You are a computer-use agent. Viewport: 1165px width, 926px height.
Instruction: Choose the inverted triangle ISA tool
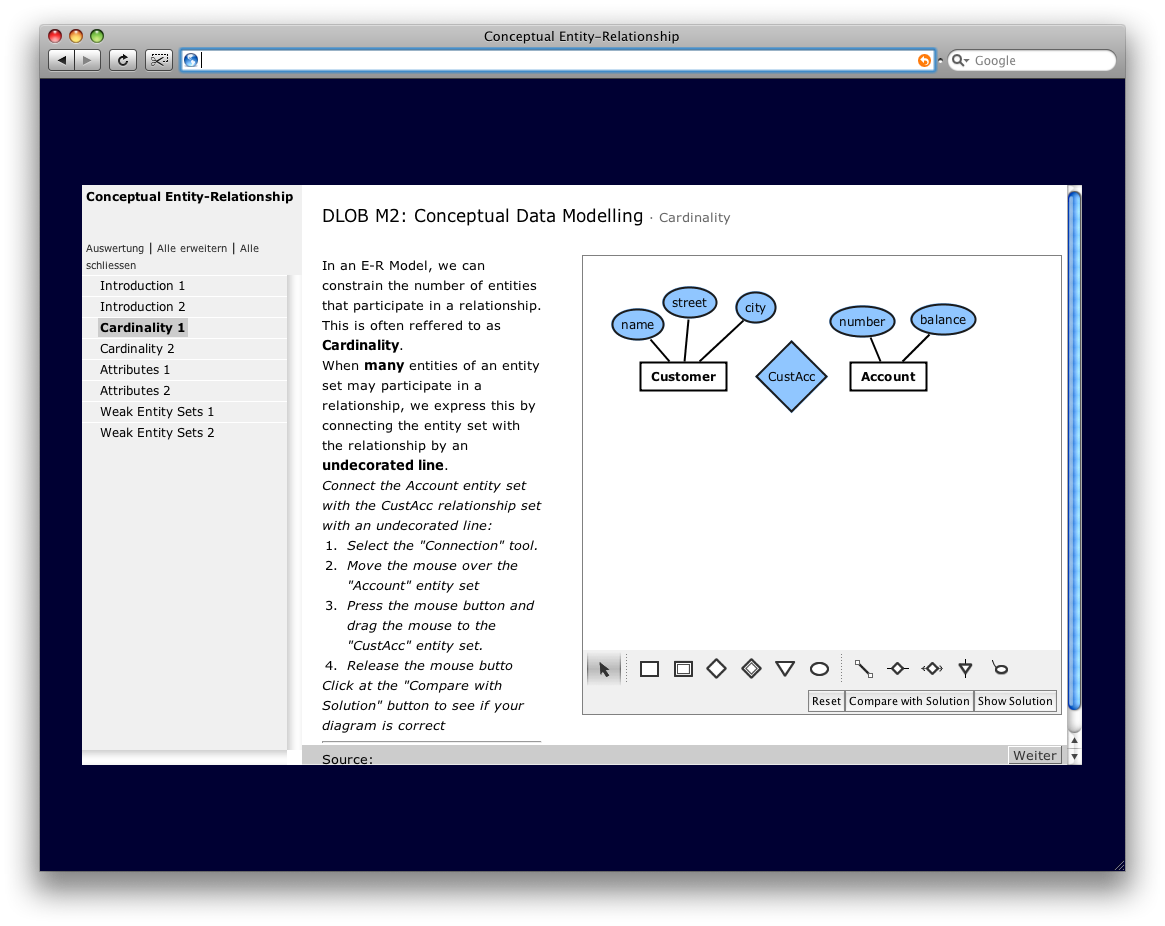click(785, 669)
